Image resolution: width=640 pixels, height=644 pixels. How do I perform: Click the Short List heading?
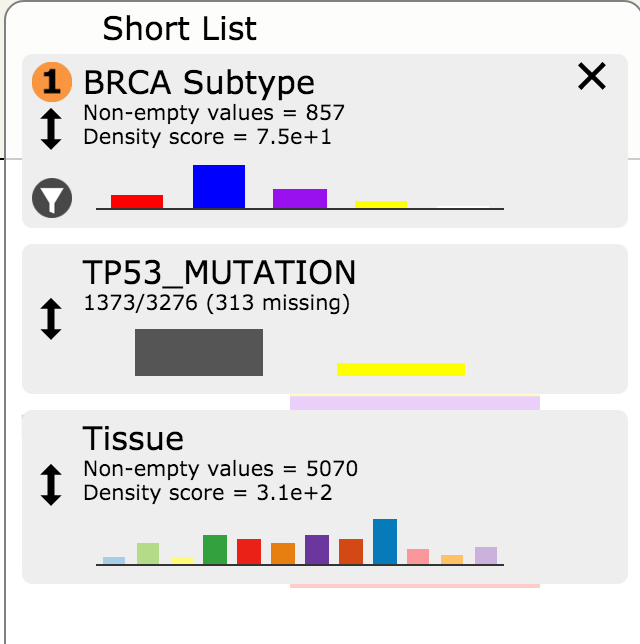[180, 29]
